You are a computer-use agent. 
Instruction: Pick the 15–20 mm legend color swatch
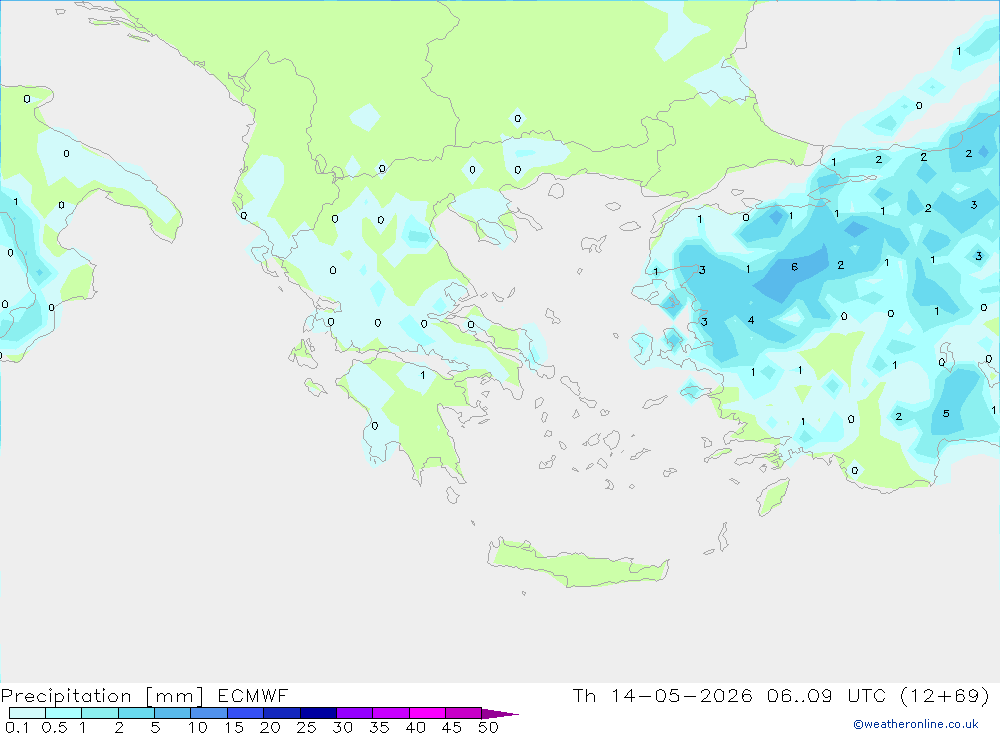pos(245,713)
